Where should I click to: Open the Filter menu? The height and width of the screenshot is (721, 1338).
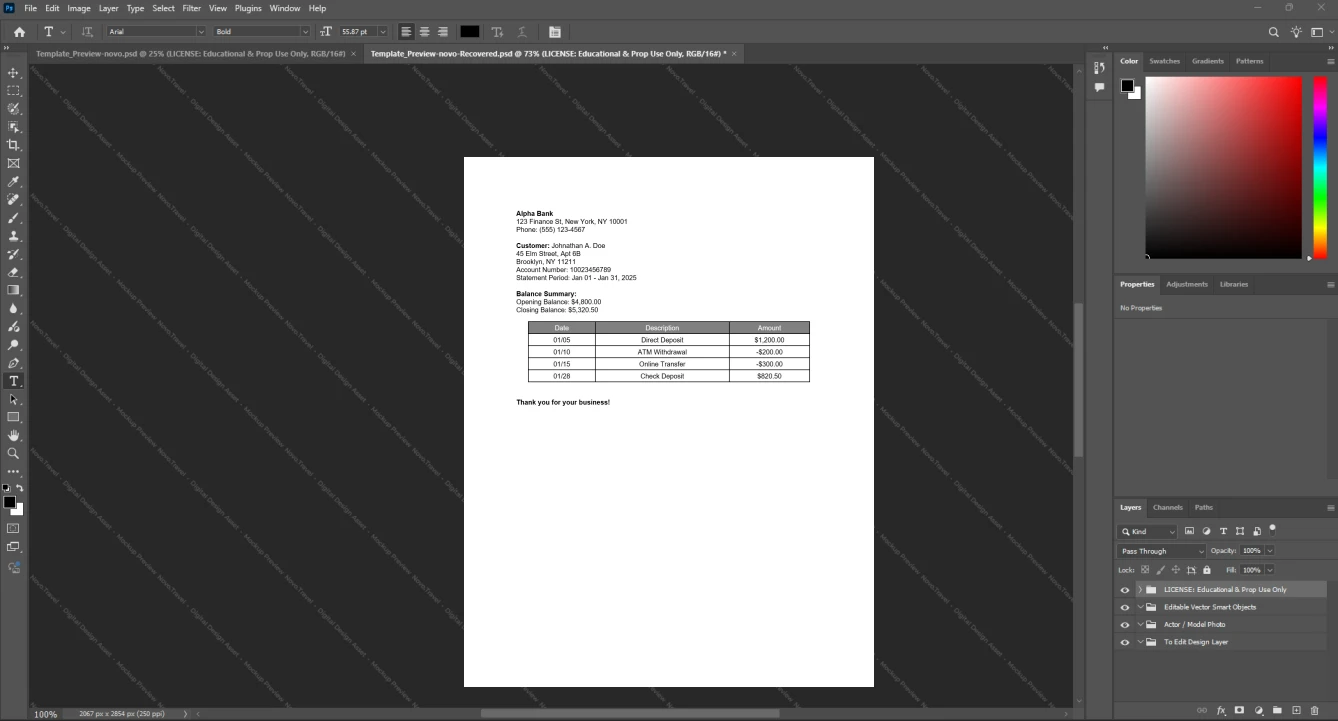192,8
